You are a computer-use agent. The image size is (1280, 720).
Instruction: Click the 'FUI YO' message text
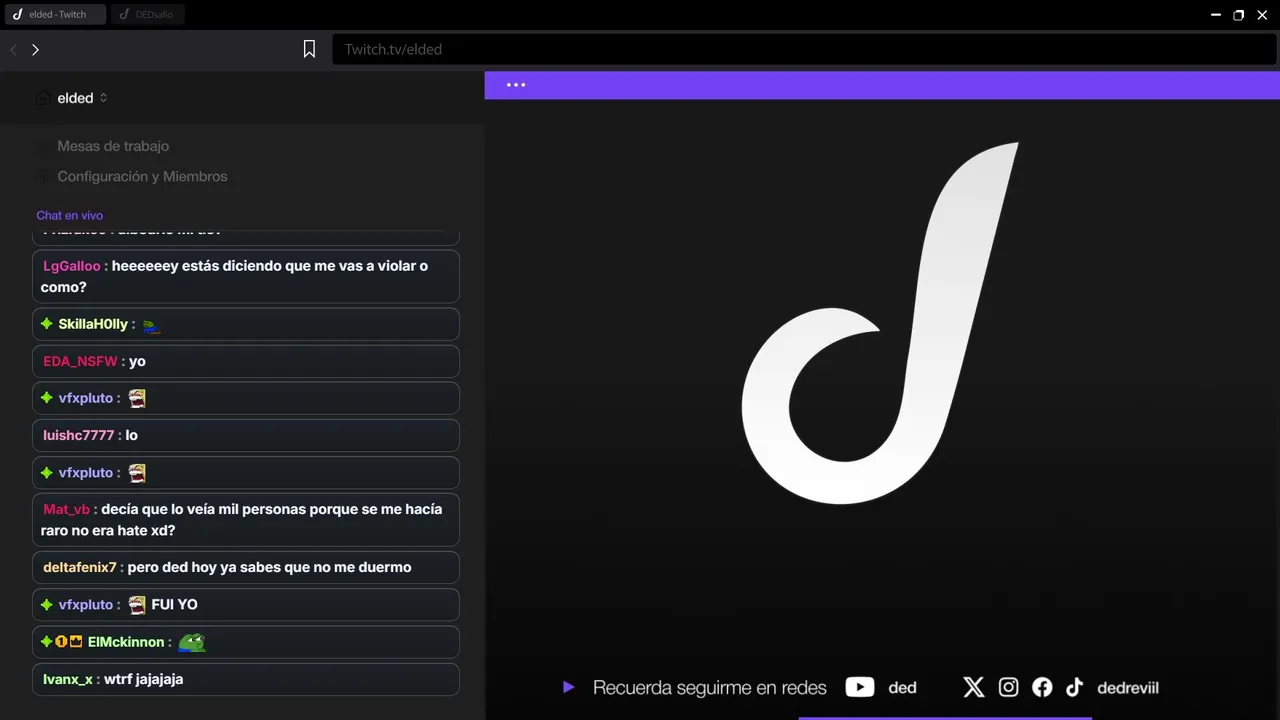pos(174,605)
